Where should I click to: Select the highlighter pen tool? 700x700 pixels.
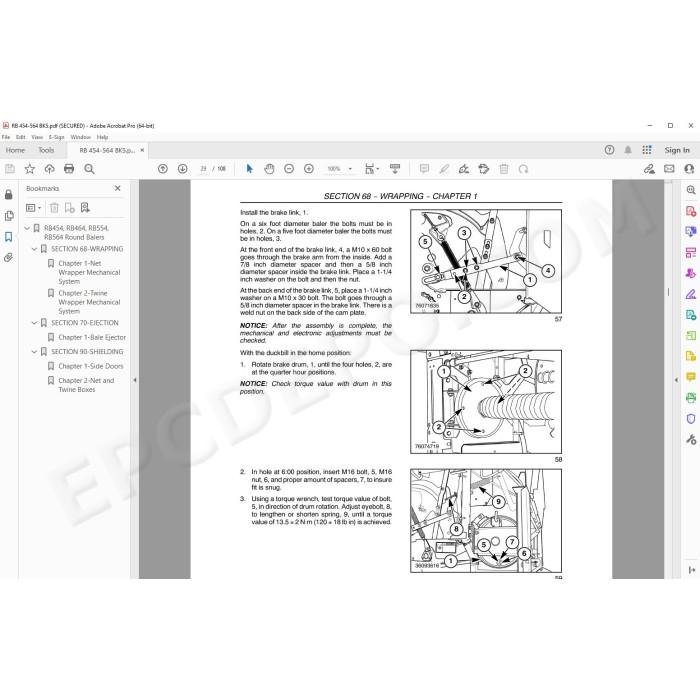click(x=444, y=169)
